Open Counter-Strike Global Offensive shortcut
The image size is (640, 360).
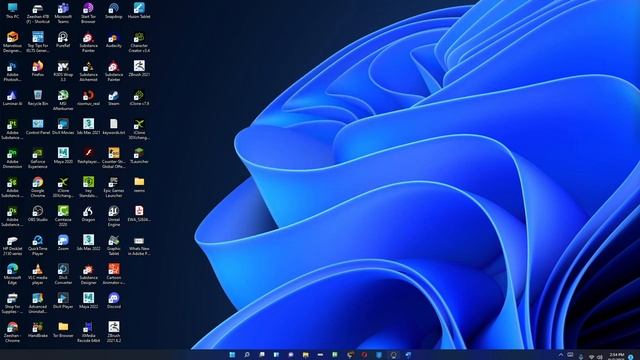coord(113,158)
